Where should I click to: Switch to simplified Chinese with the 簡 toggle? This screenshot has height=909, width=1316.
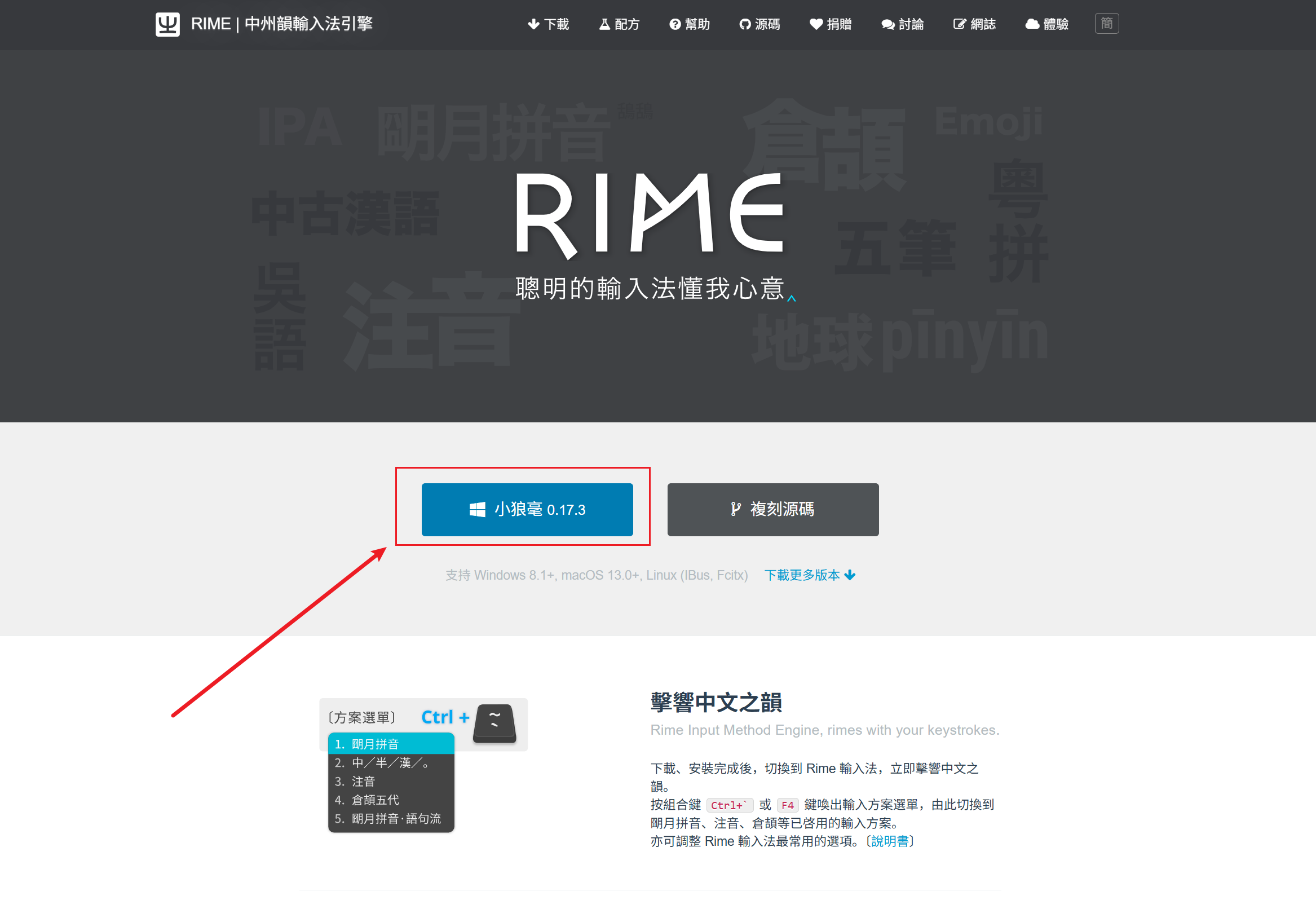tap(1107, 23)
